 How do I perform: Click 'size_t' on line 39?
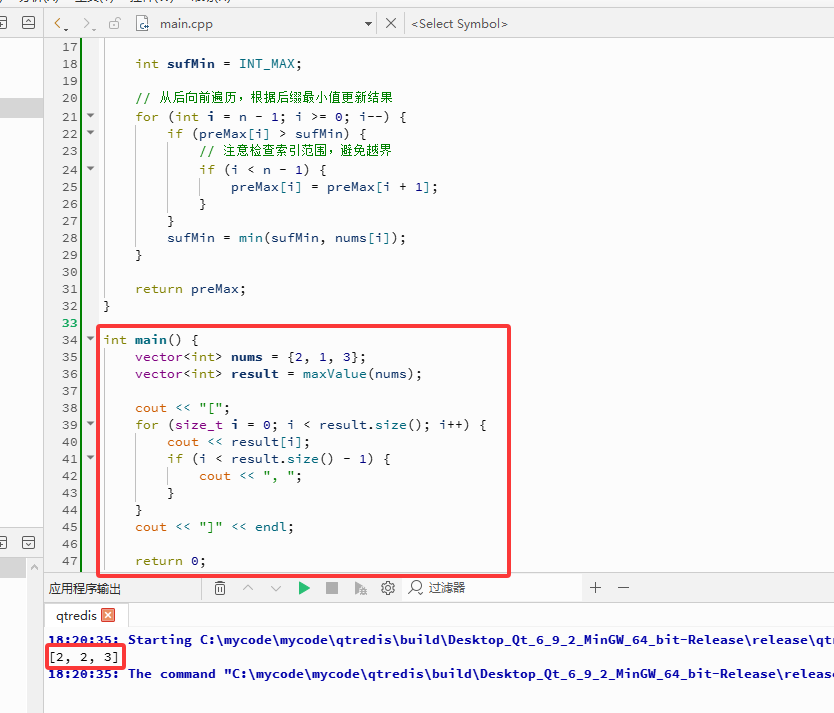tap(199, 425)
